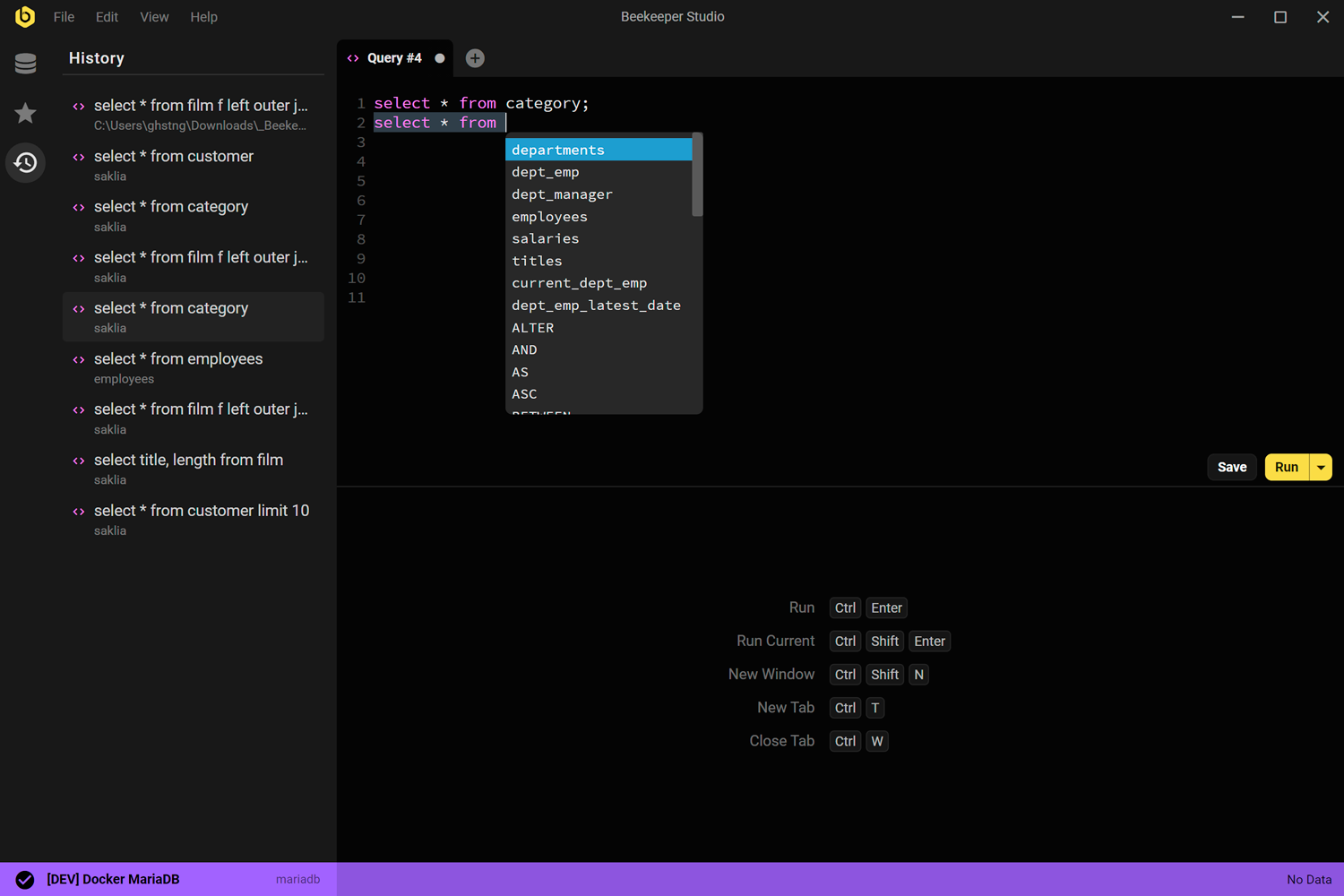Click the unsaved-changes dot on Query #4 tab

439,57
